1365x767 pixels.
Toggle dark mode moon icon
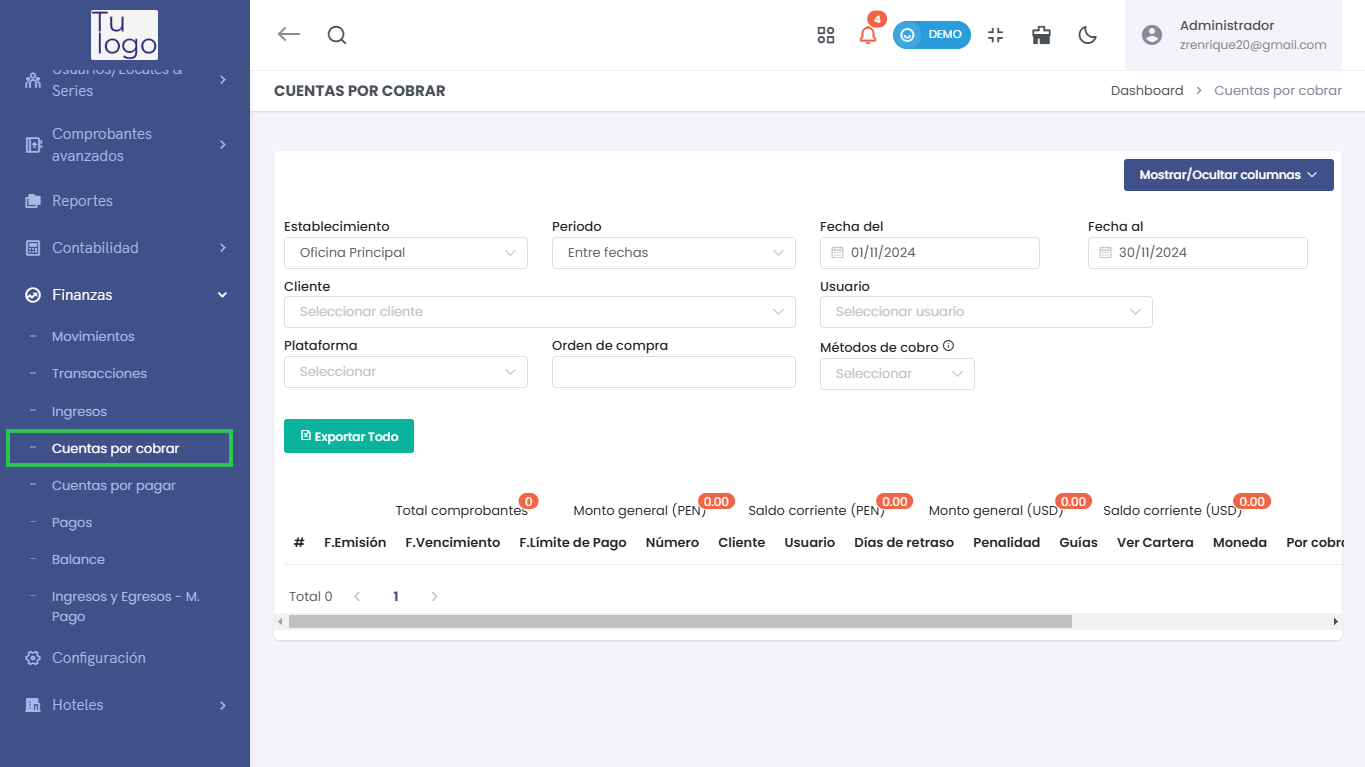[1087, 35]
